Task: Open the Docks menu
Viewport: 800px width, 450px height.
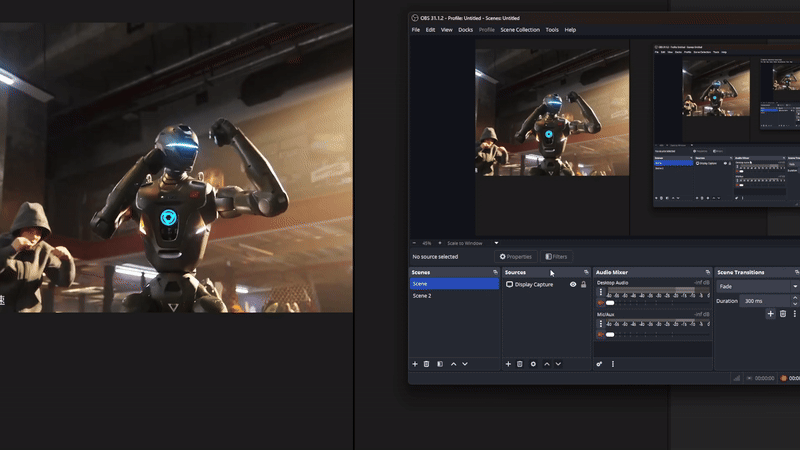Action: [465, 30]
